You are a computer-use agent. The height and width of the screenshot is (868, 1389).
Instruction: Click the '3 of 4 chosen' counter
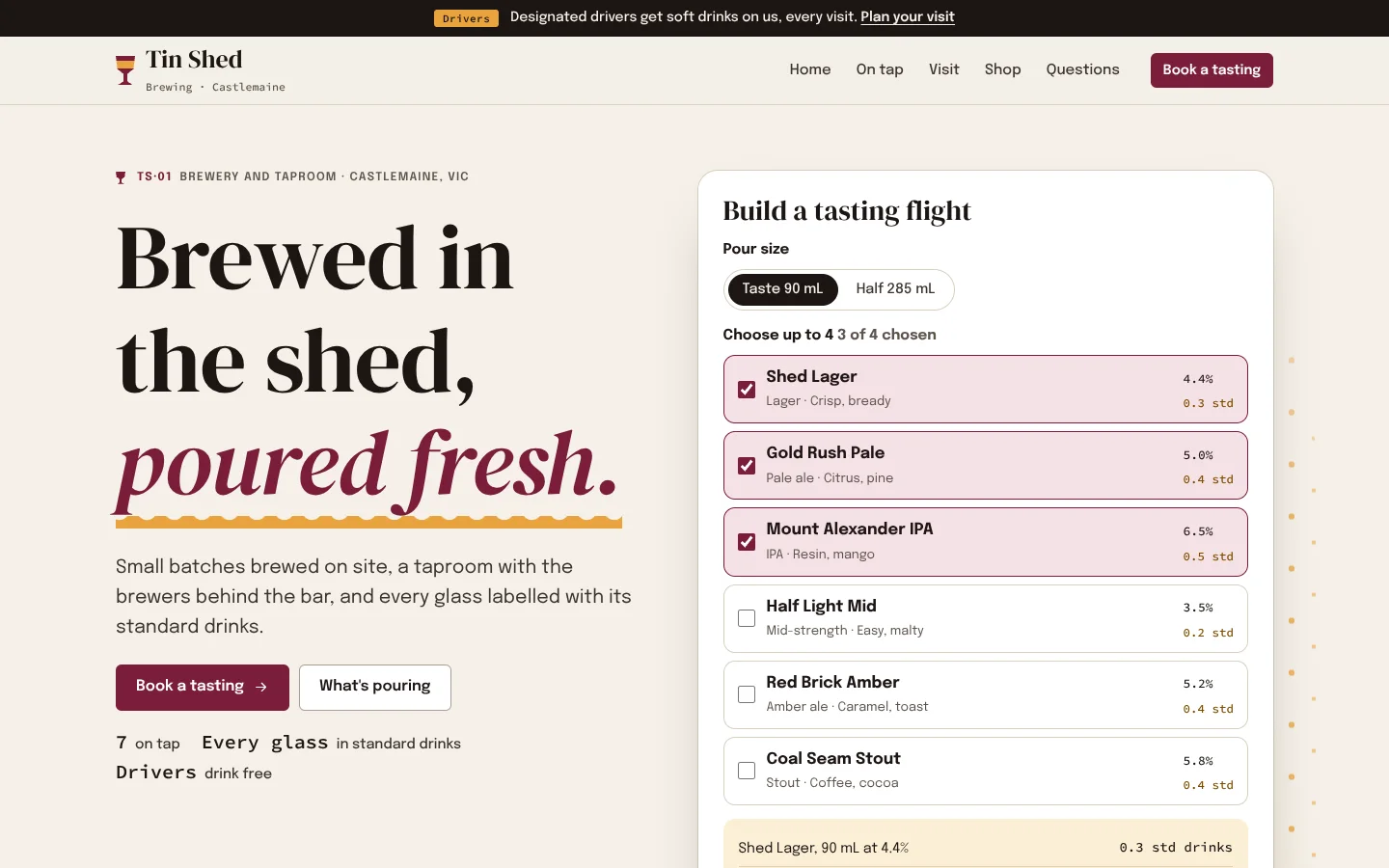tap(886, 335)
